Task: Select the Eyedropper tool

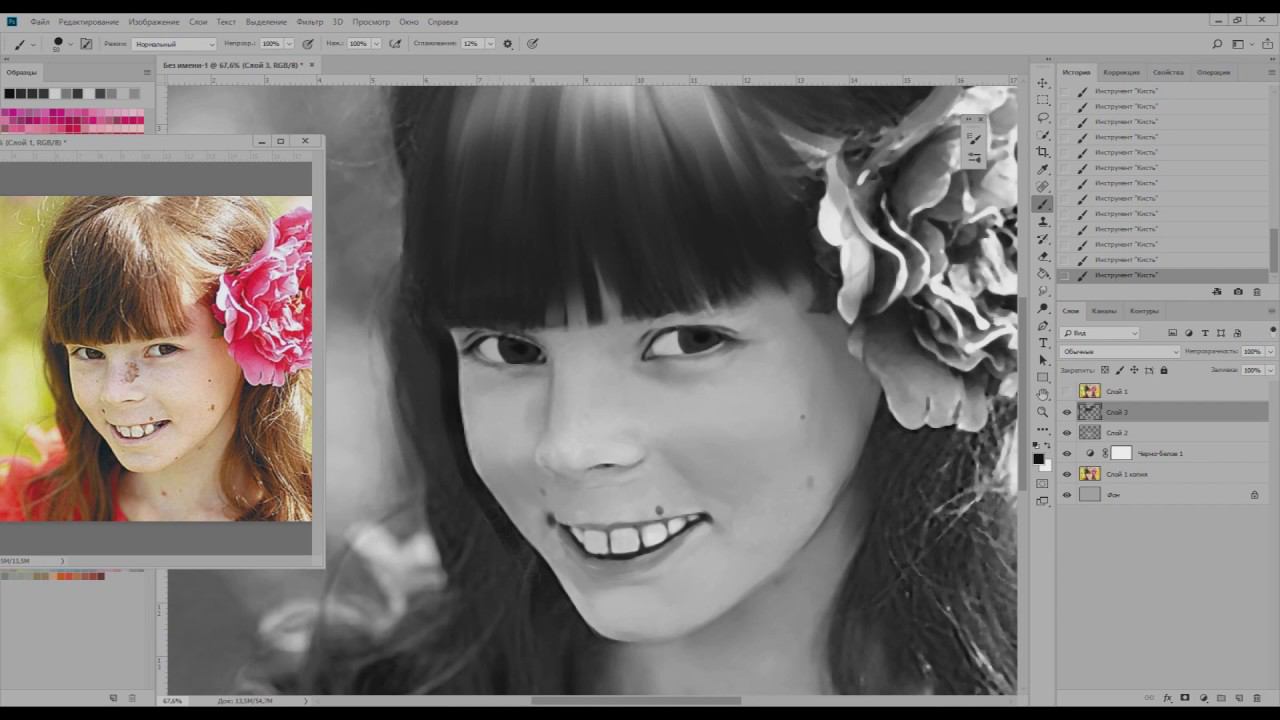Action: click(1043, 169)
